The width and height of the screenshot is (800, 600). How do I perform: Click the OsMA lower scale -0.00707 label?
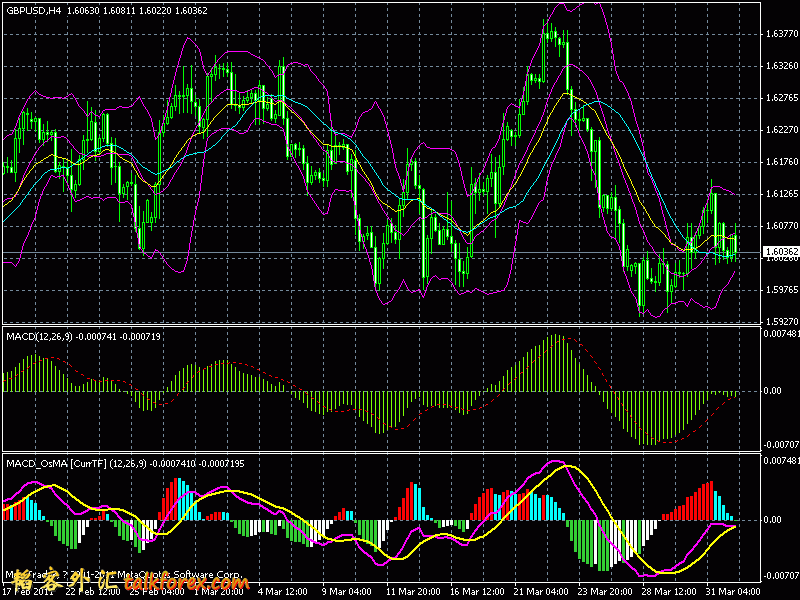click(780, 576)
